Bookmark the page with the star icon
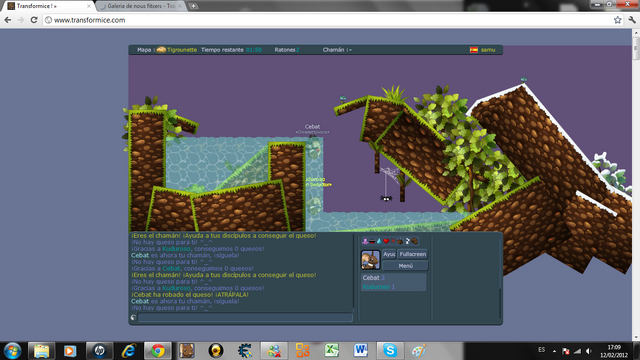The height and width of the screenshot is (360, 640). (x=618, y=20)
